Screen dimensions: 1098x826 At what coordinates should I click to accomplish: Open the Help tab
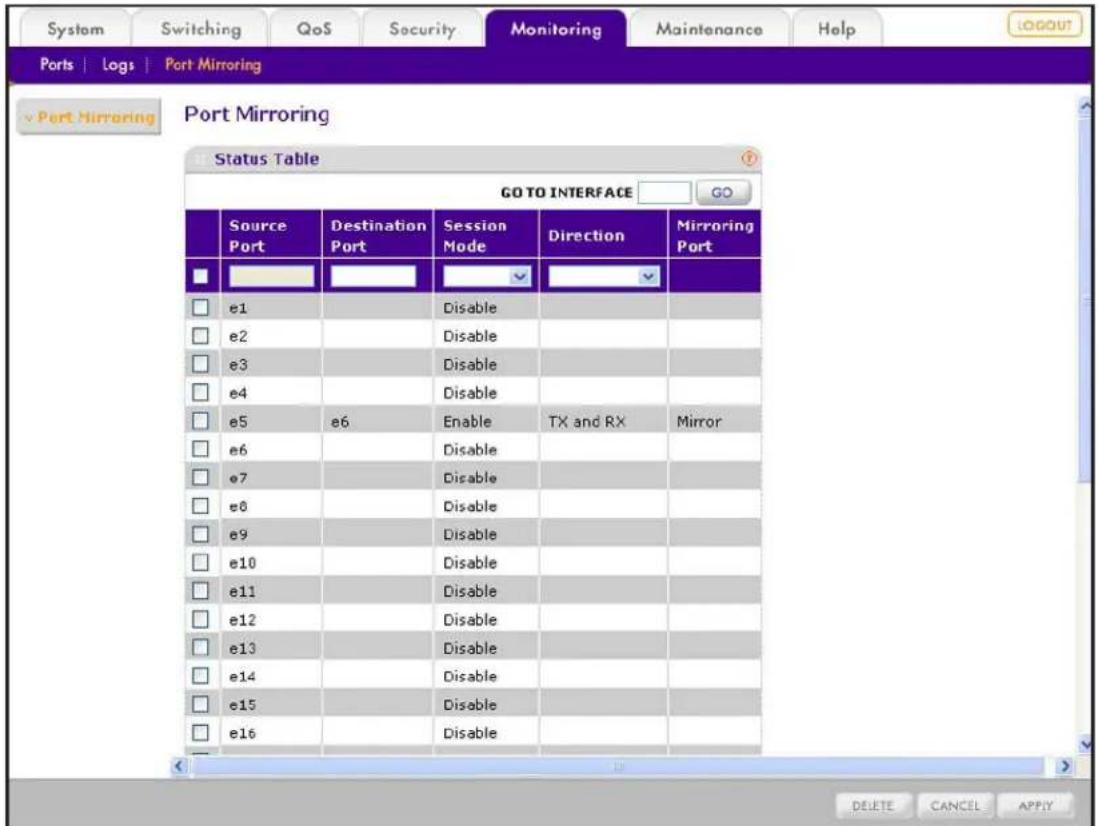[837, 29]
